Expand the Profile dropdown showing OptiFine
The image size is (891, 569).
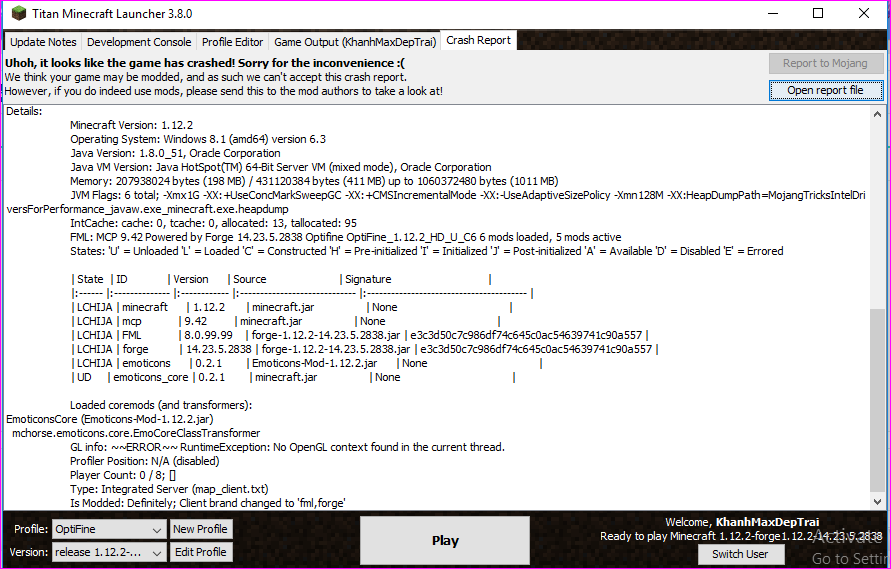point(109,529)
